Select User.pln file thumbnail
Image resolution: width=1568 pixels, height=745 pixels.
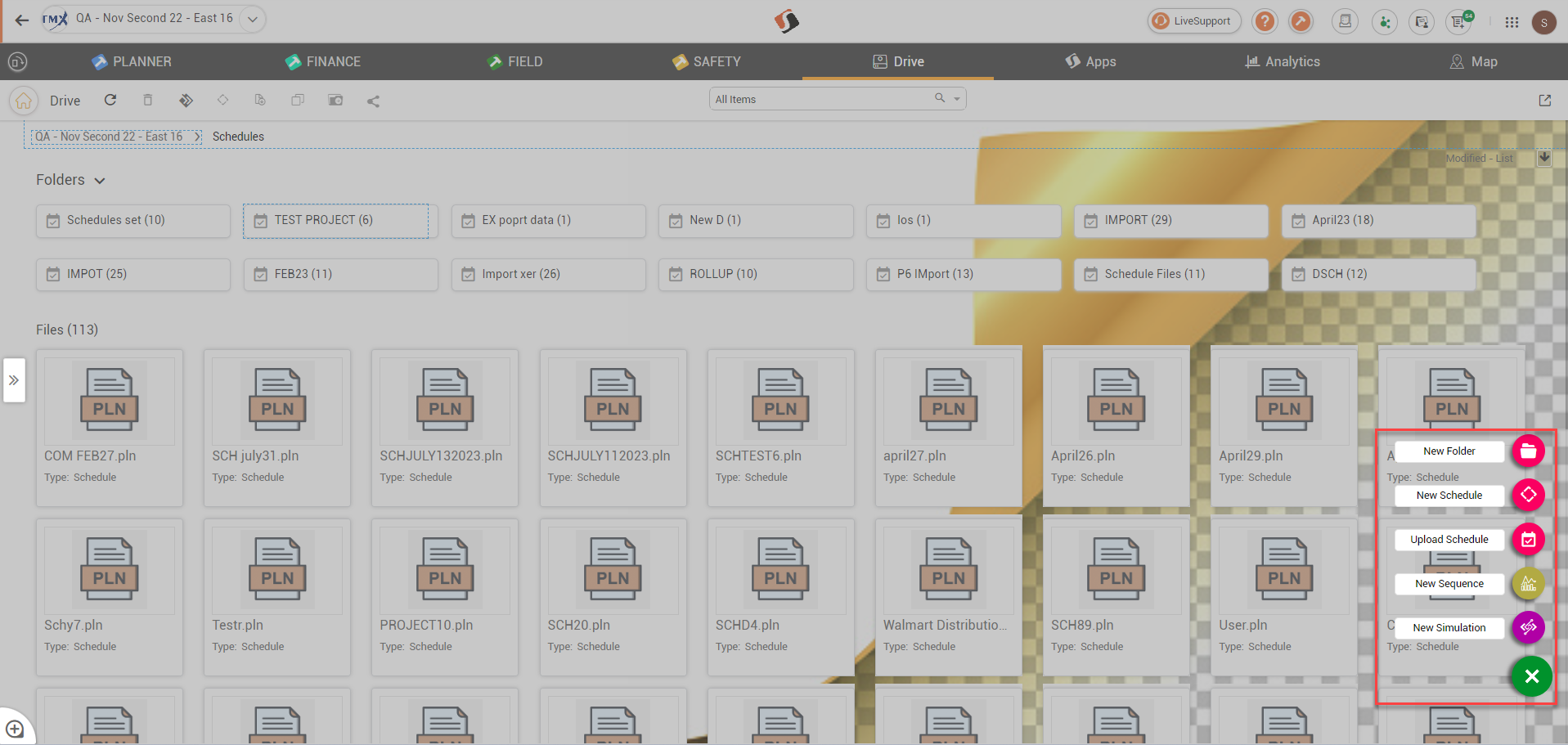tap(1283, 570)
